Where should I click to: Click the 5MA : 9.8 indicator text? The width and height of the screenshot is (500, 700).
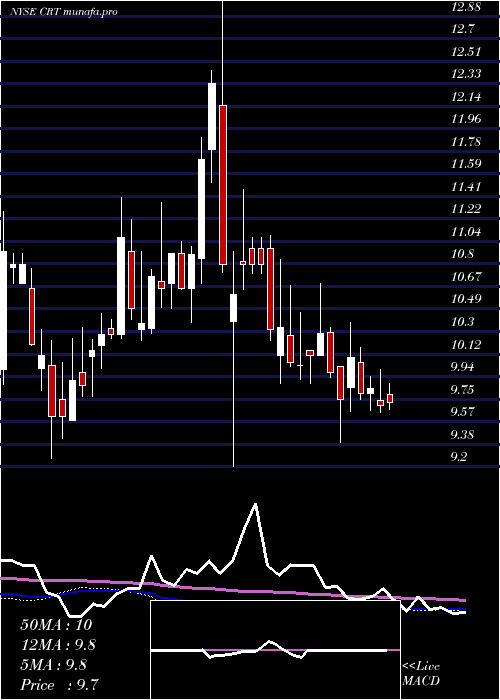pyautogui.click(x=54, y=665)
